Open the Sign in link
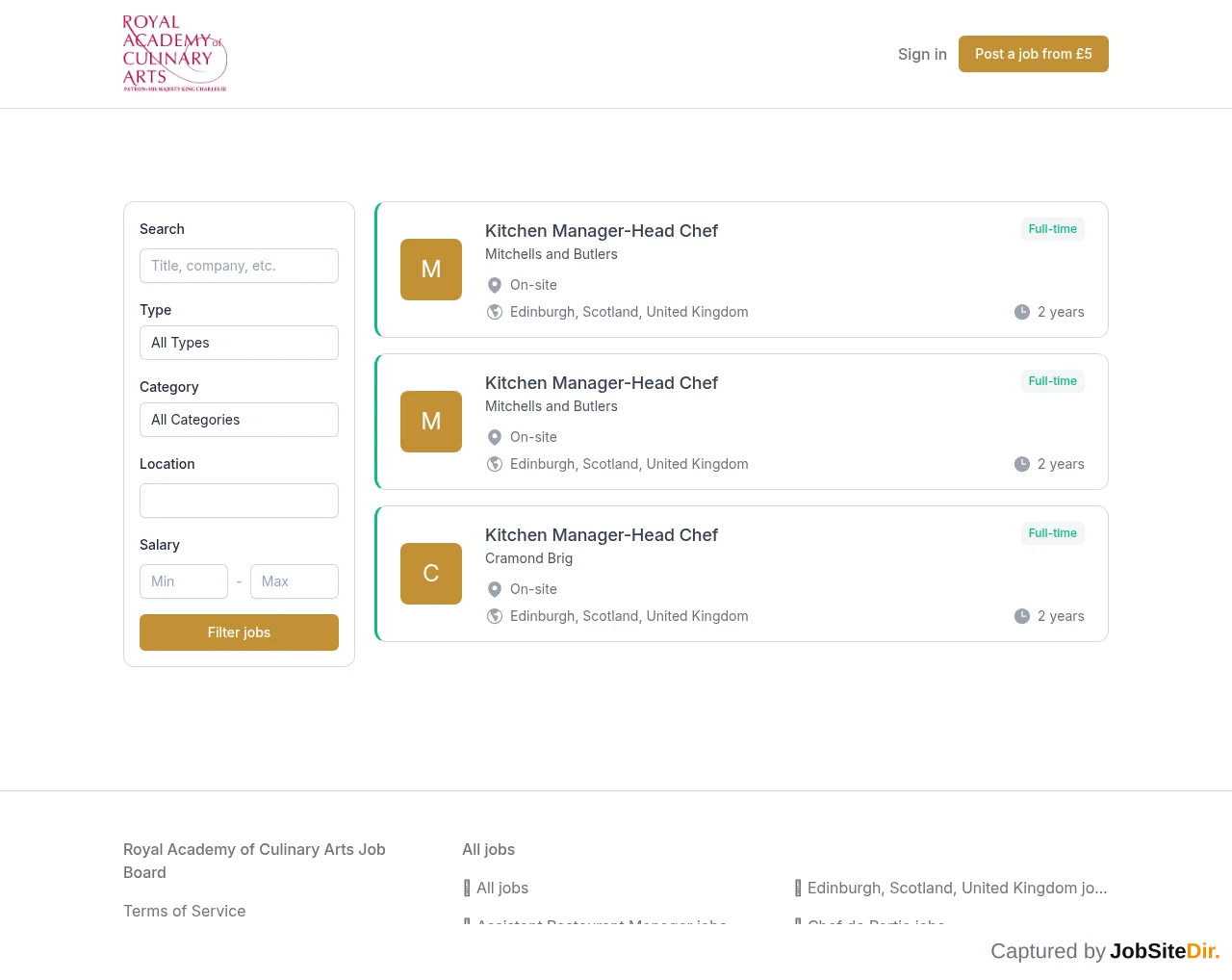The image size is (1232, 980). (922, 54)
